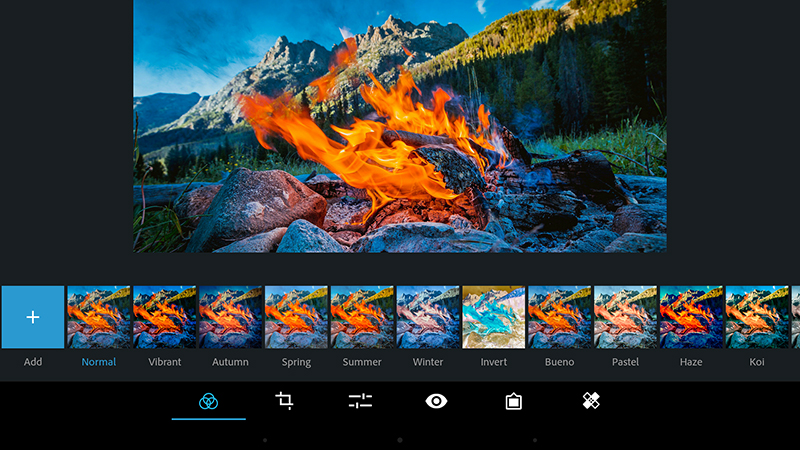
Task: Select the Spot Heal bandage tool
Action: pos(591,401)
